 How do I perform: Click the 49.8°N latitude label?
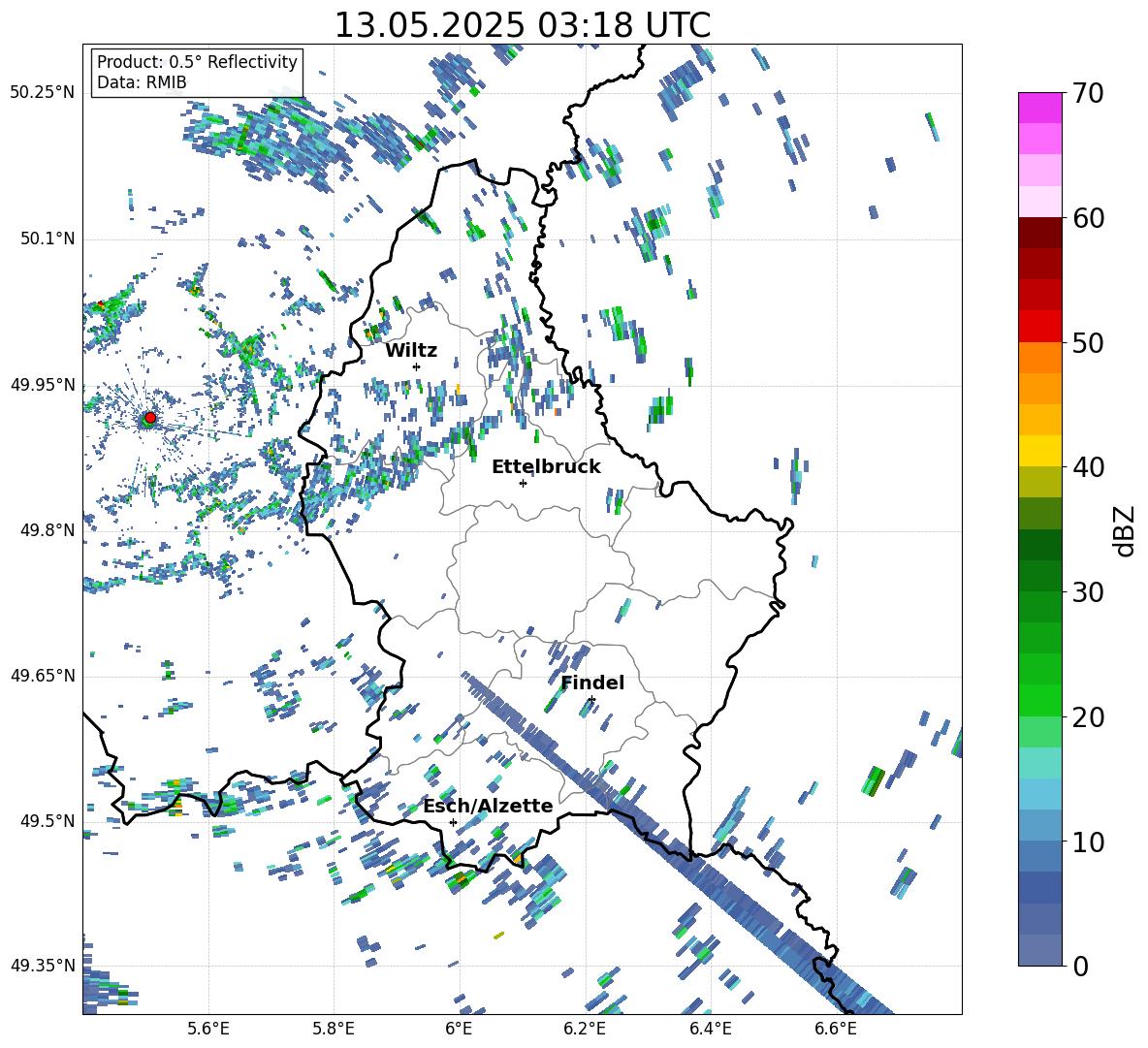coord(47,530)
